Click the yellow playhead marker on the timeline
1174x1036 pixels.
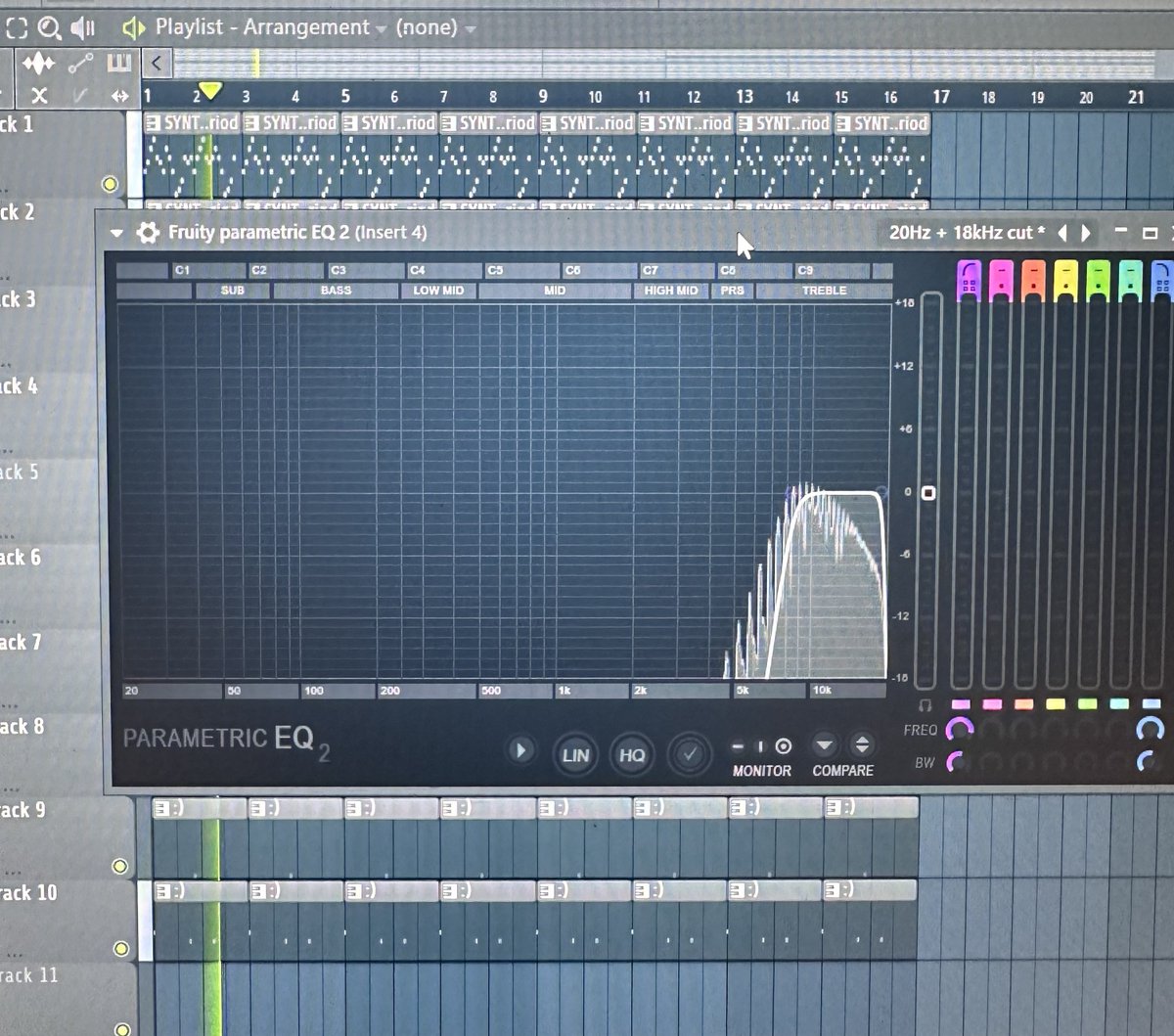208,92
